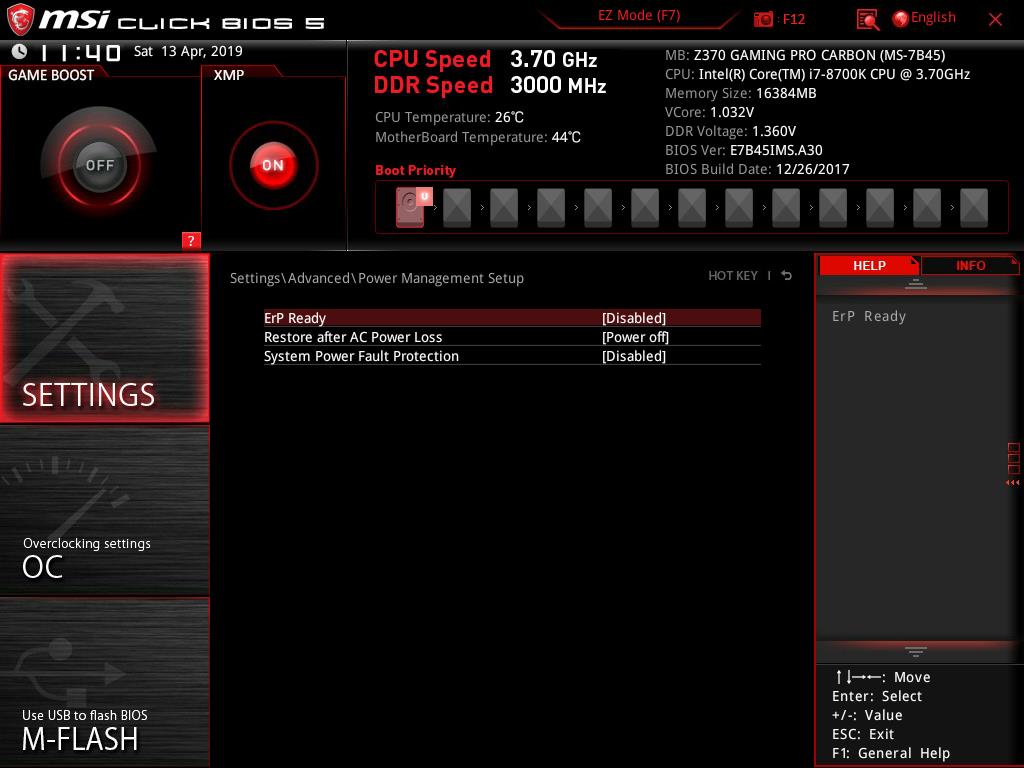Viewport: 1024px width, 768px height.
Task: Open the Game Boost question mark help
Action: (191, 240)
